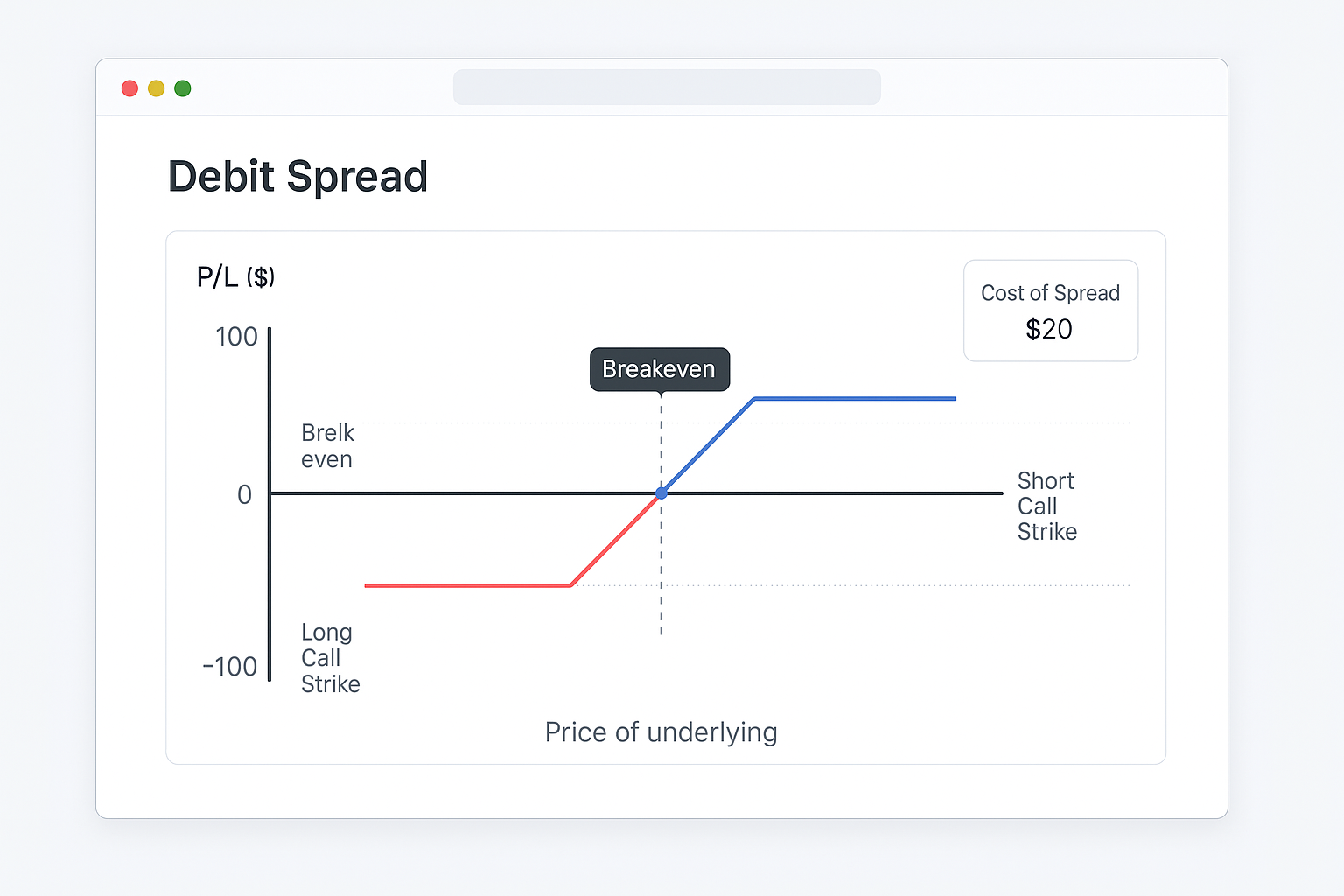
Task: Click the Brelk even axis label
Action: coord(327,446)
